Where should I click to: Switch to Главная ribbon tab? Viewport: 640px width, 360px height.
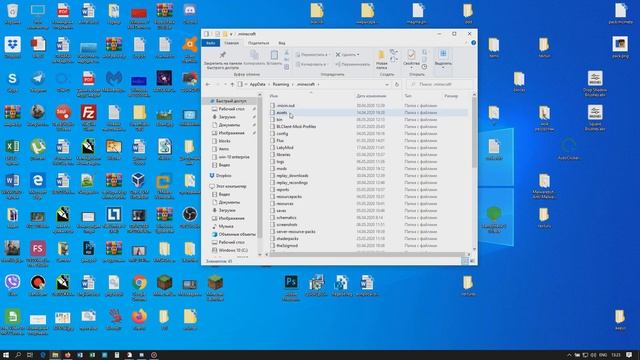(231, 43)
